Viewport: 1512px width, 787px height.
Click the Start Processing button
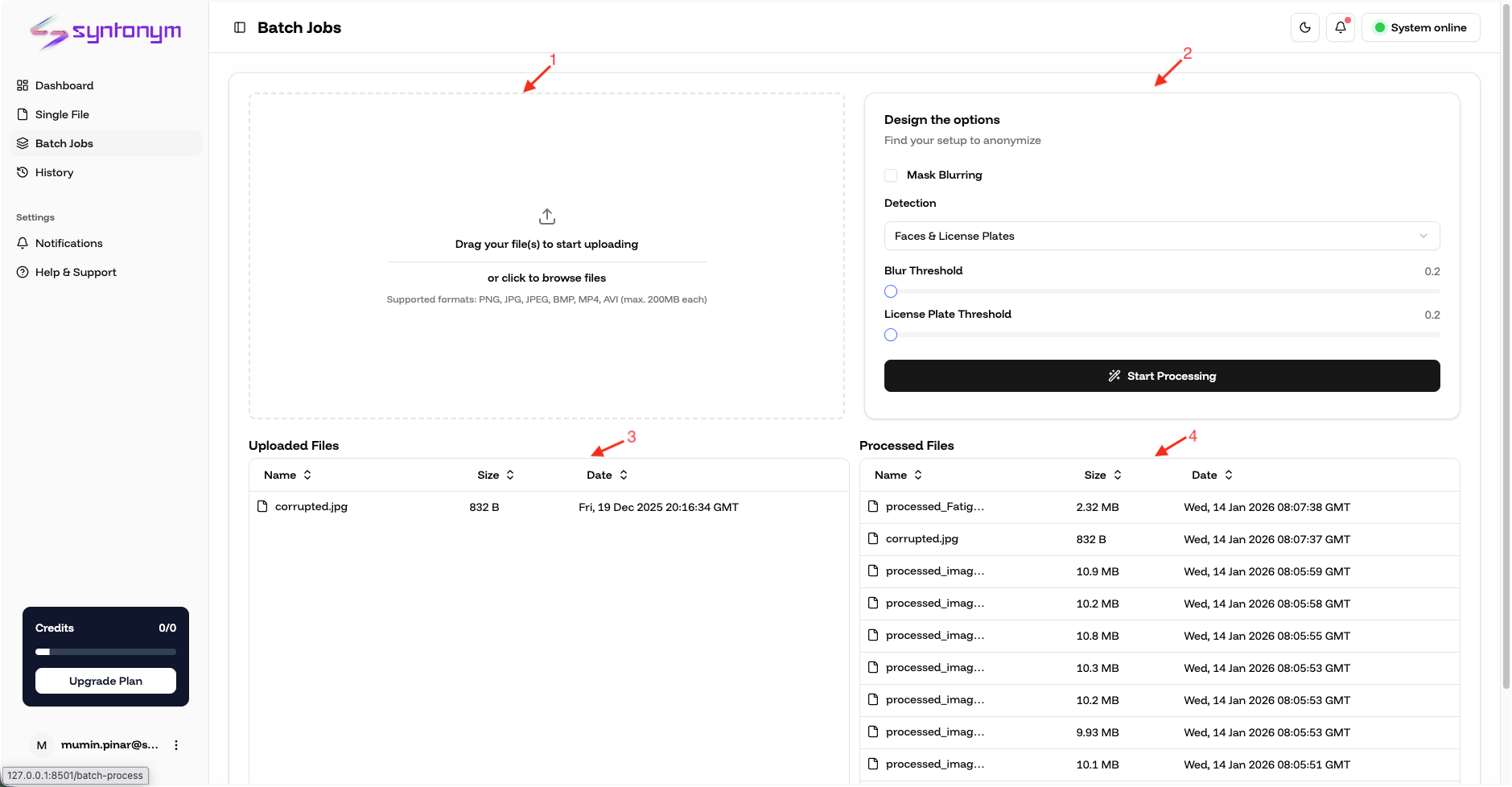click(x=1161, y=376)
